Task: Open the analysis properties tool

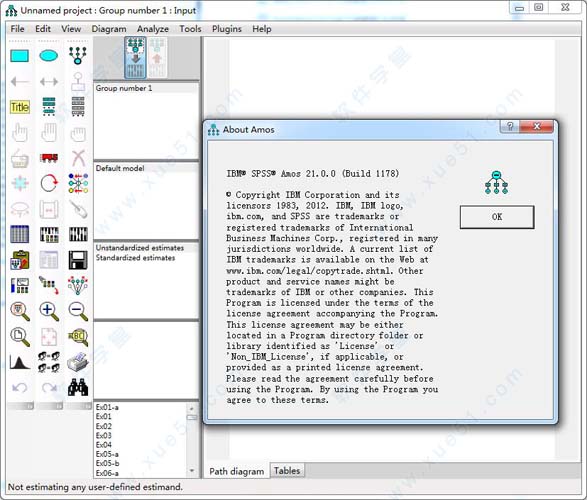Action: [49, 234]
